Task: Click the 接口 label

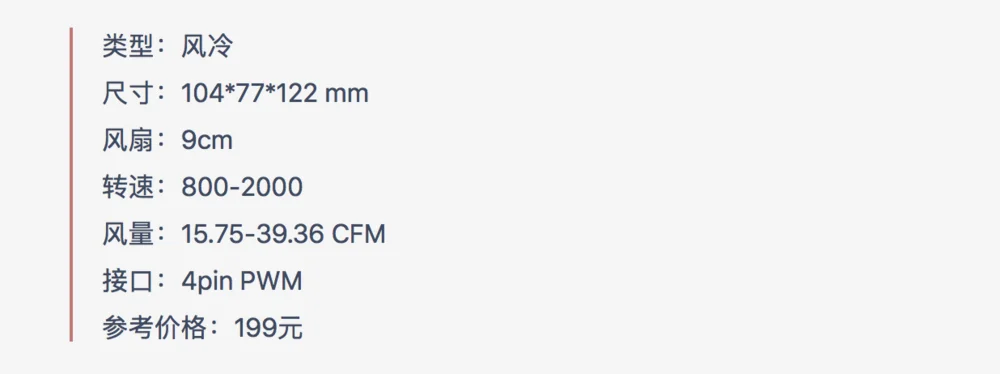Action: [128, 281]
